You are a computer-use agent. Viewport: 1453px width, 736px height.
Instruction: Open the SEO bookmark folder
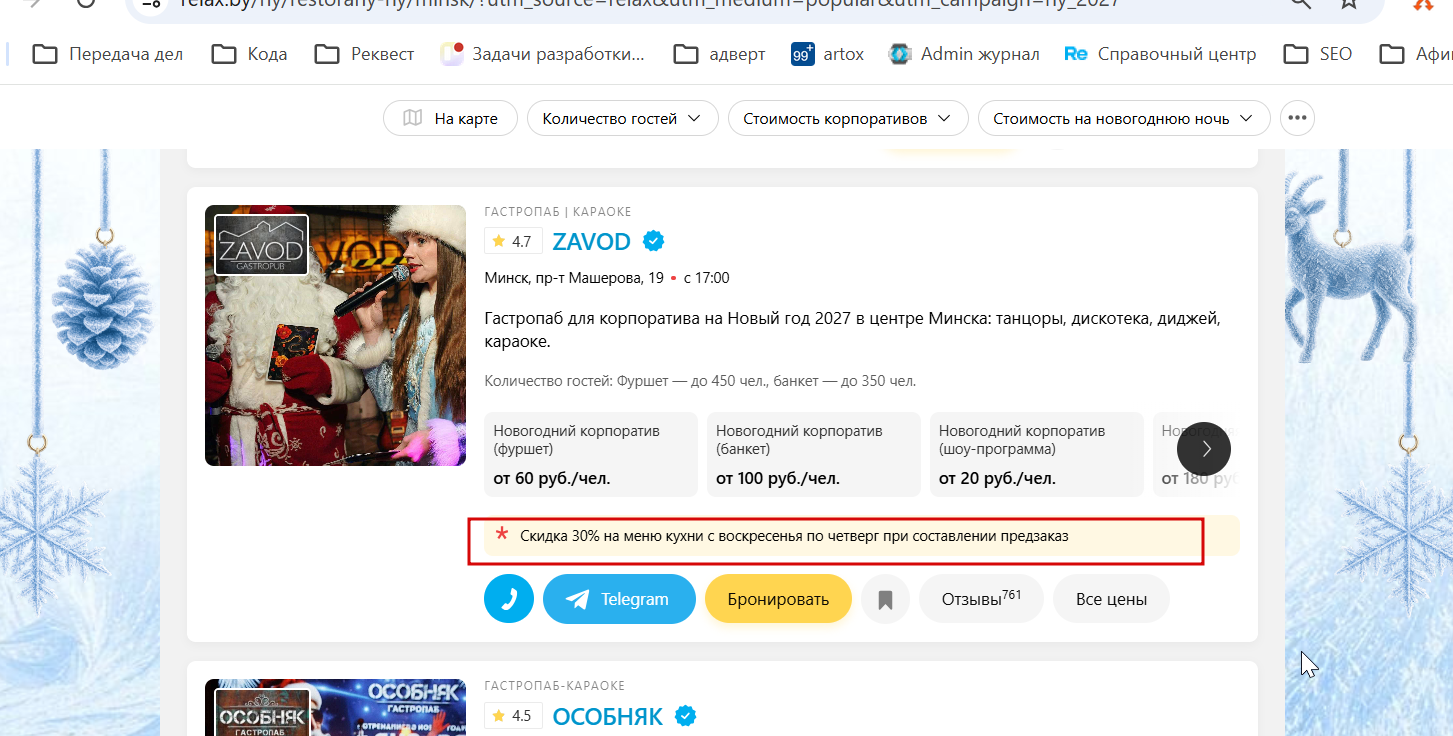[1318, 54]
